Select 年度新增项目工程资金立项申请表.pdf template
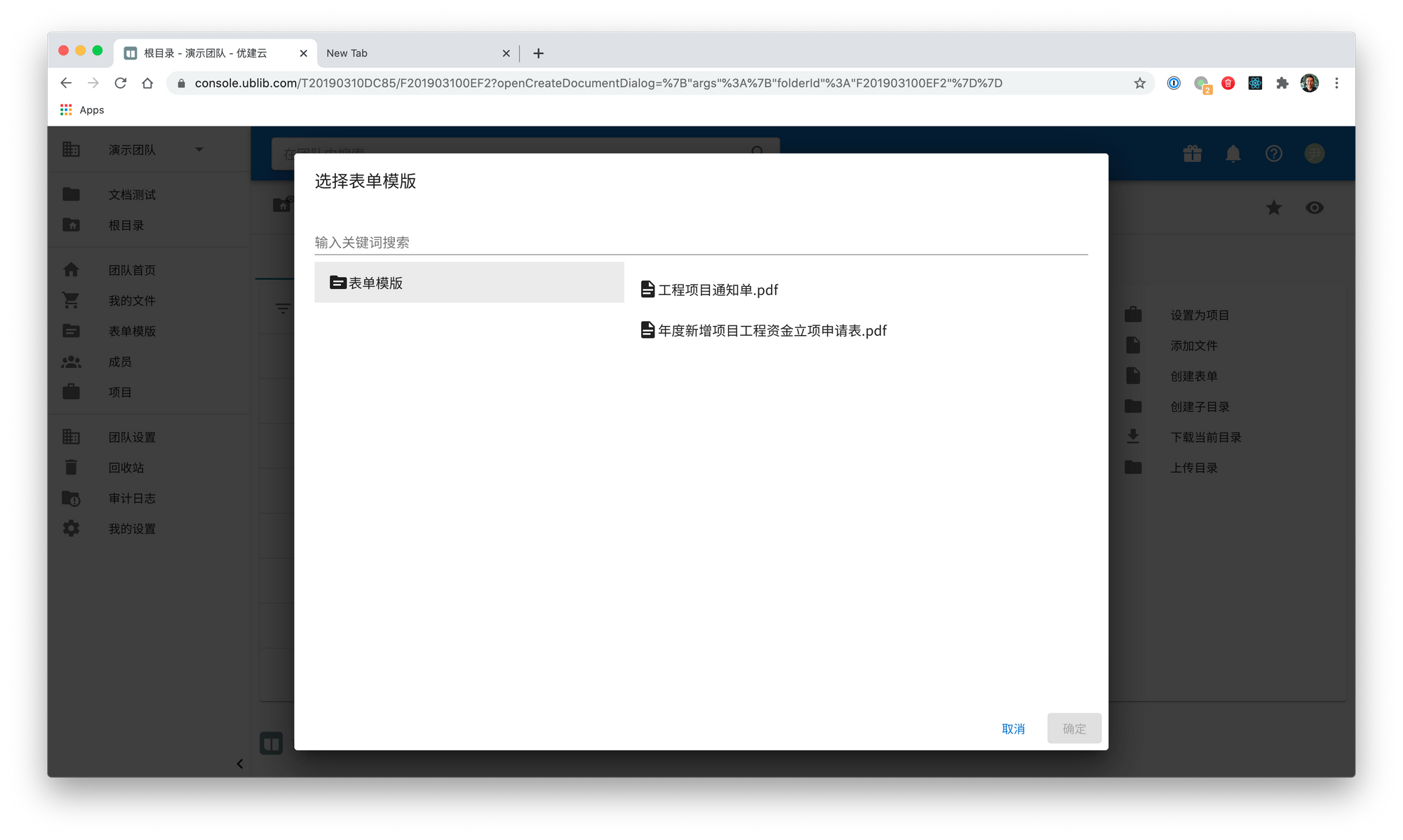 [771, 330]
